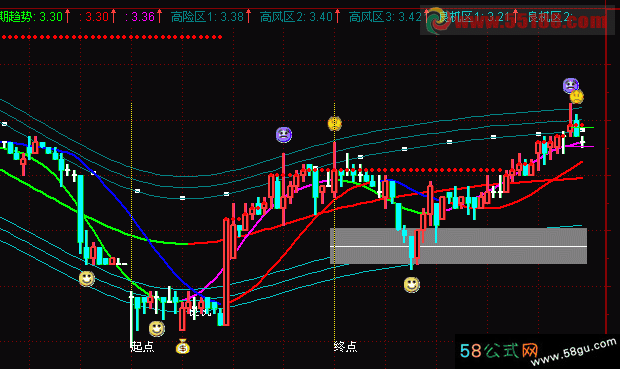
Task: Select the 高险区1: 3.38 indicator label
Action: (207, 17)
